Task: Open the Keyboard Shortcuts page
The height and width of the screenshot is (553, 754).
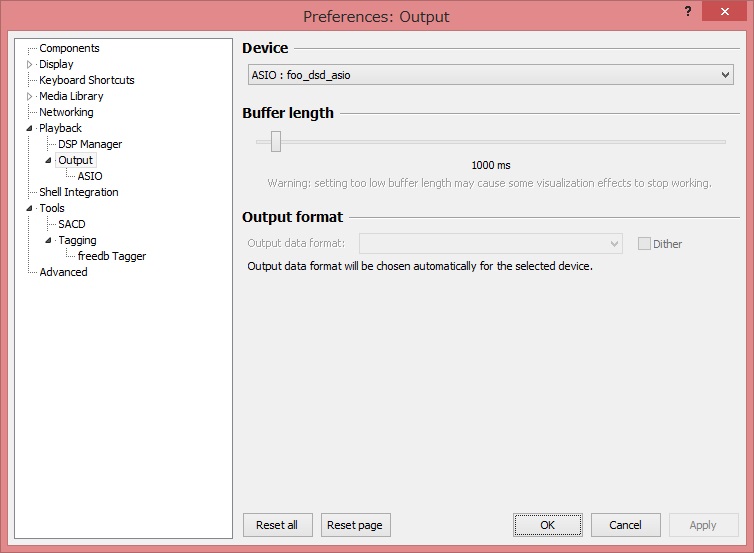Action: [87, 80]
